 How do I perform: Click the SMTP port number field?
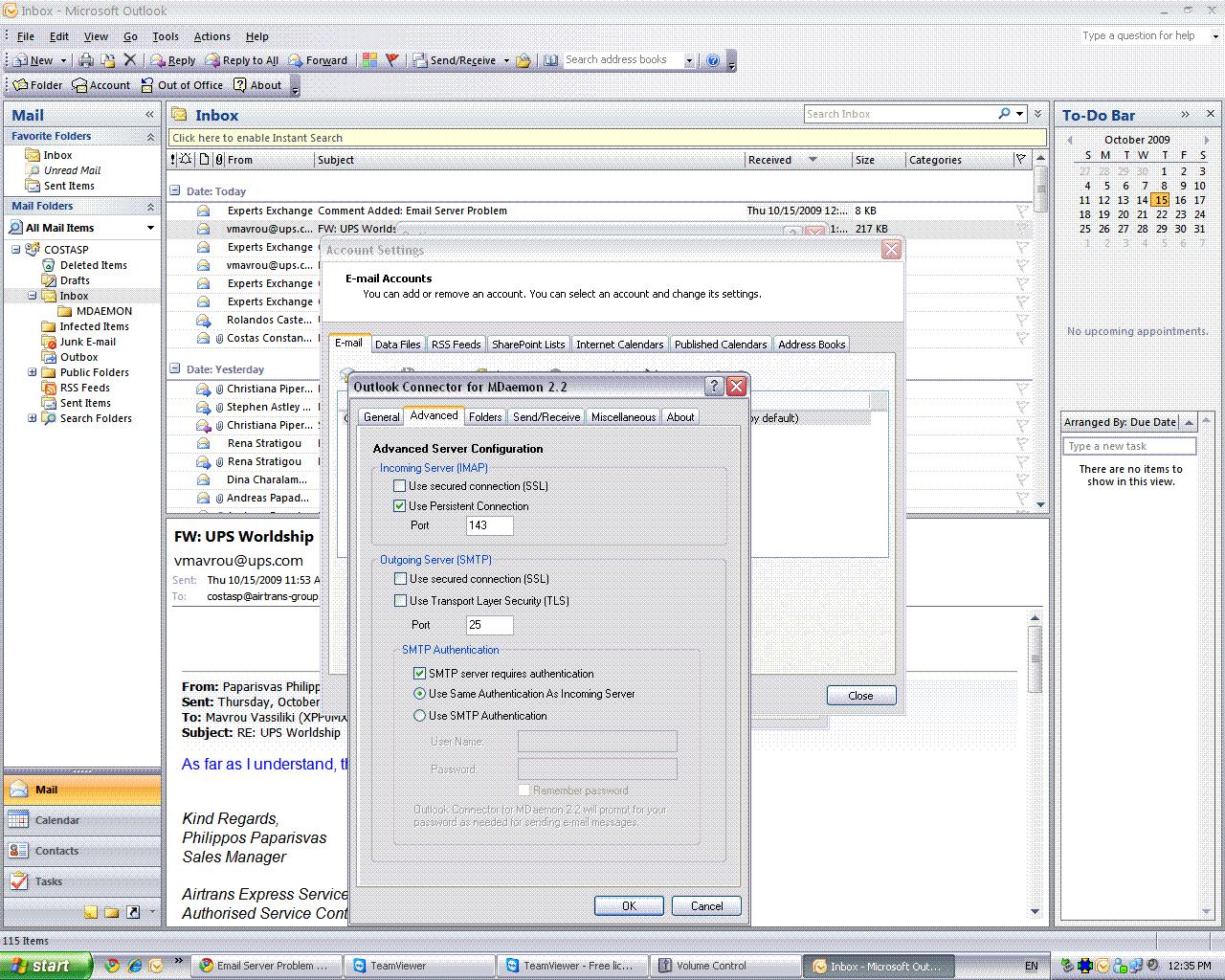tap(489, 625)
